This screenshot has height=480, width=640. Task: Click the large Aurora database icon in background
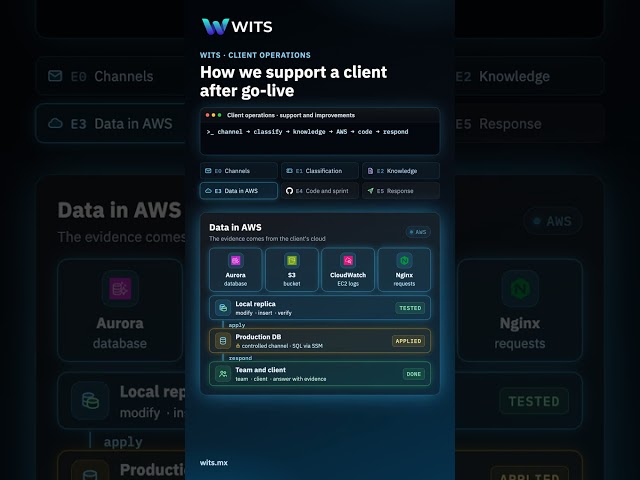[120, 289]
